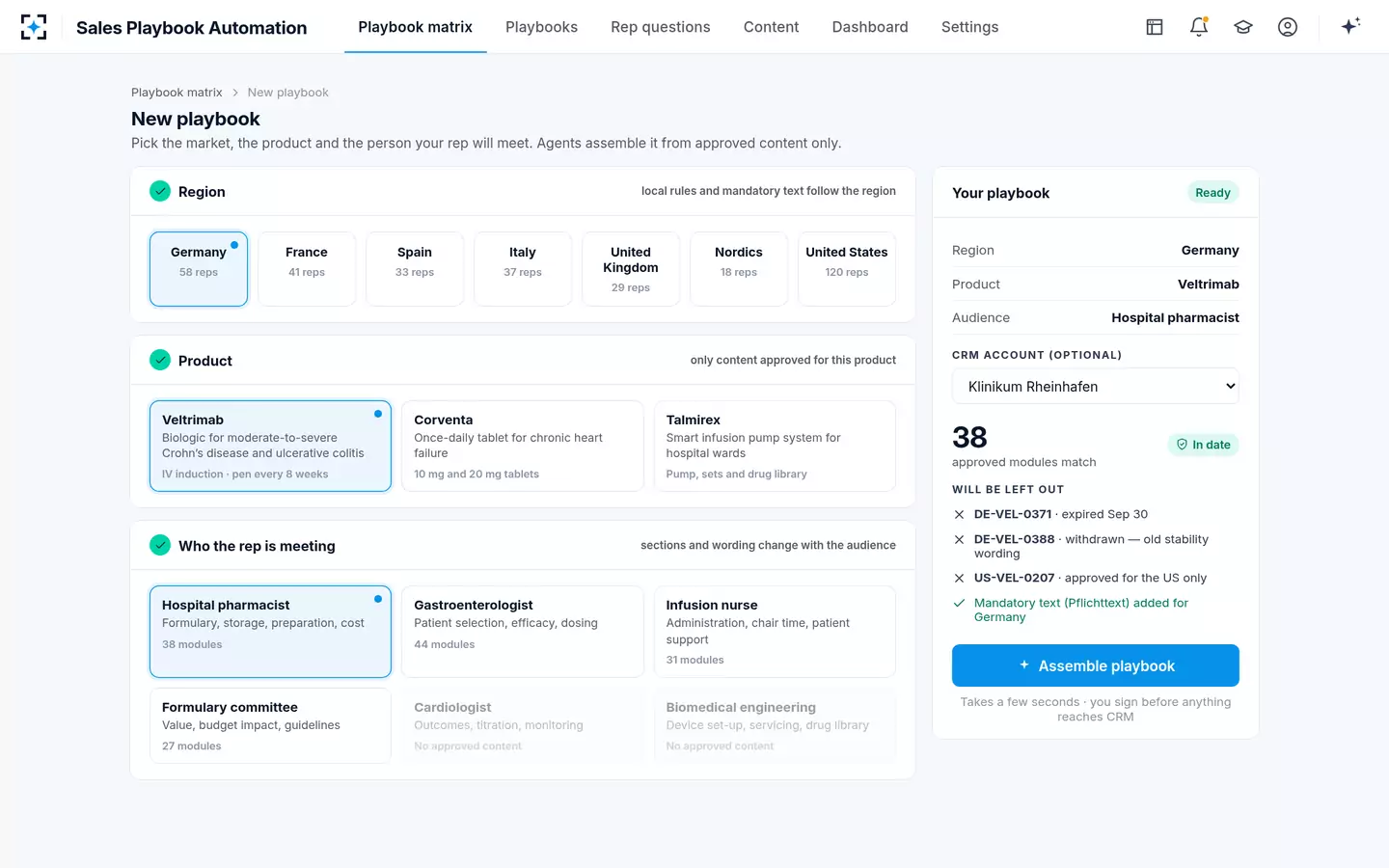Click the Ready status badge

point(1212,193)
